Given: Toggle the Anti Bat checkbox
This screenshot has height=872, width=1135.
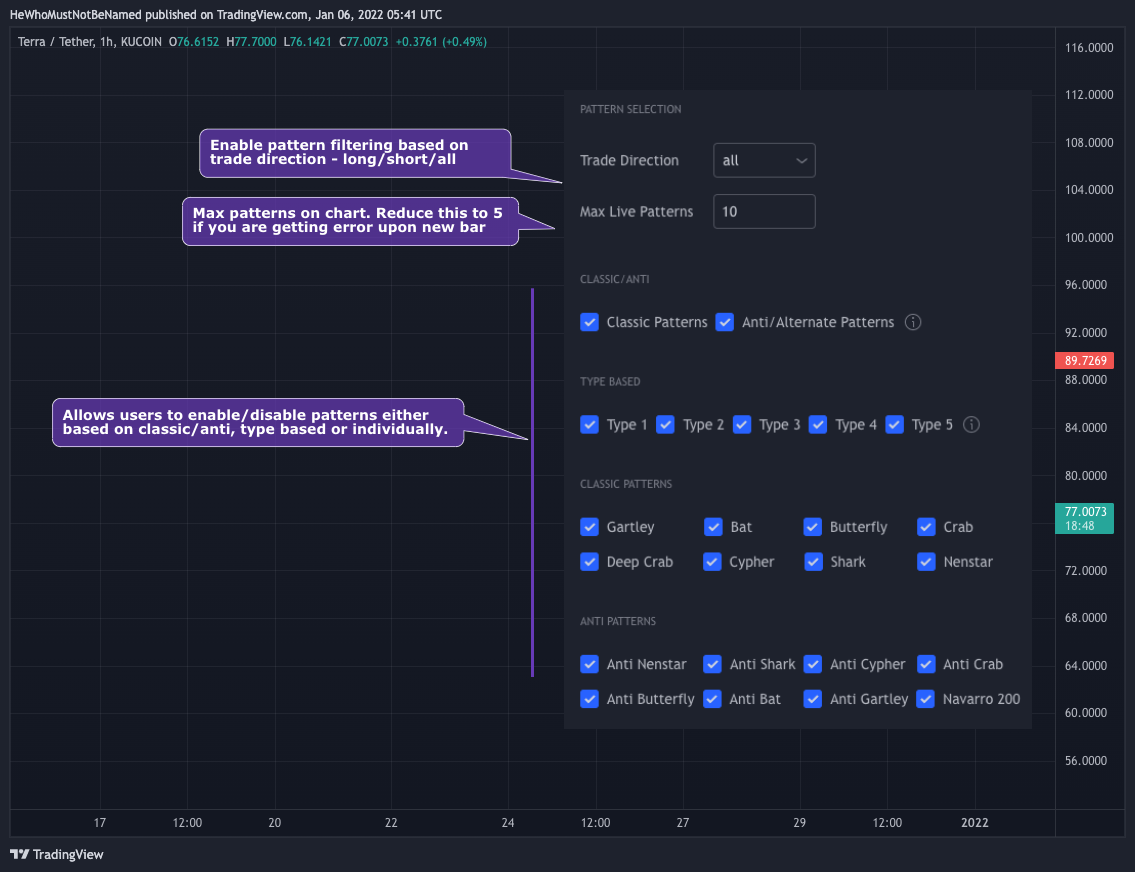Looking at the screenshot, I should (x=712, y=699).
